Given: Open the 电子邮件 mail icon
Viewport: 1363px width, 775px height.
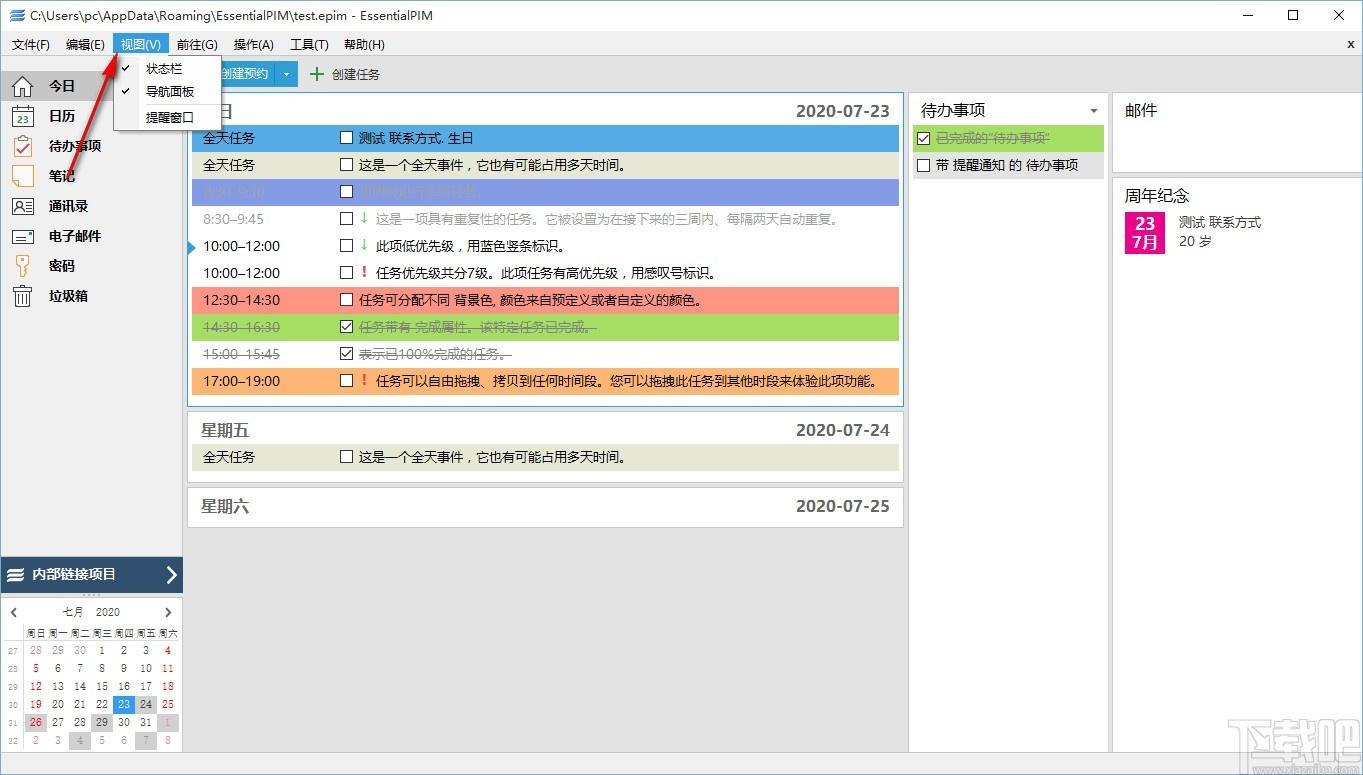Looking at the screenshot, I should tap(22, 236).
